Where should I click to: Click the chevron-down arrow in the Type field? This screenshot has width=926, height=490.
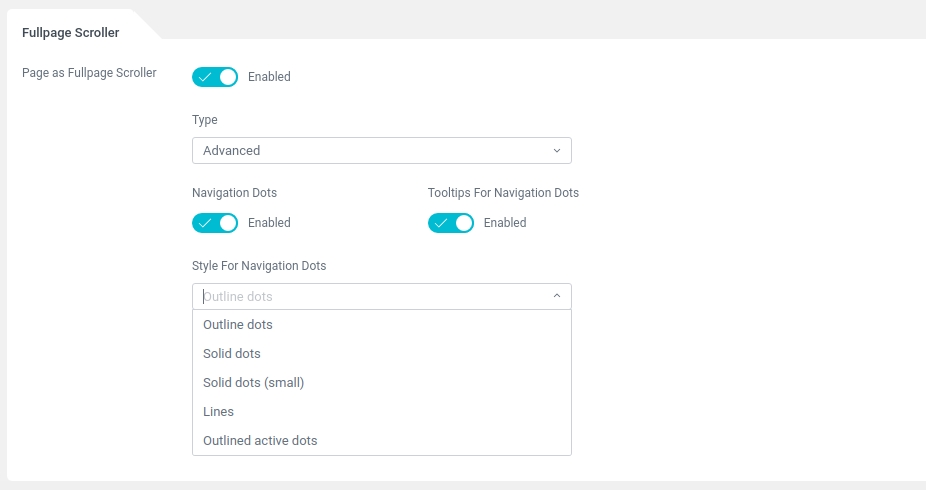(557, 151)
